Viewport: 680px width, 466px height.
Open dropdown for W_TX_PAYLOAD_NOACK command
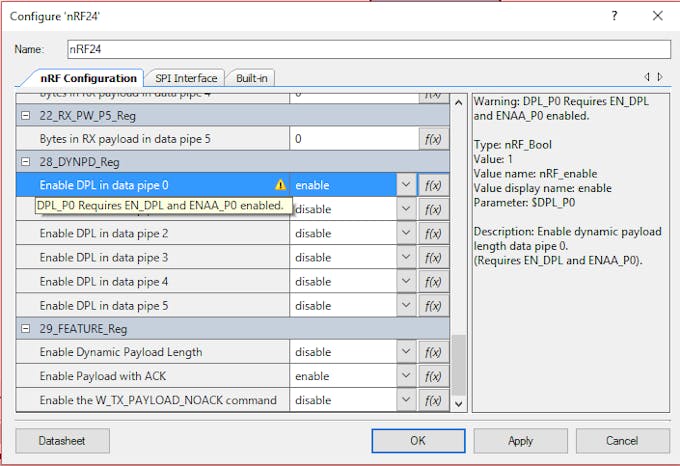[406, 400]
